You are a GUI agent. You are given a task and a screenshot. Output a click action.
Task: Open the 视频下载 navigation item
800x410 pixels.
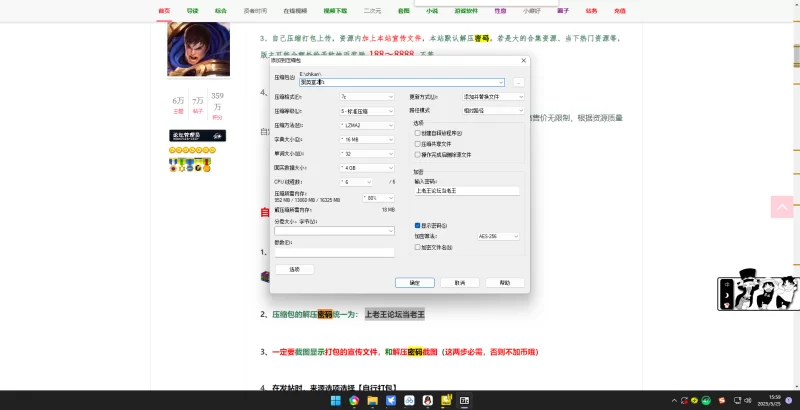pos(335,11)
